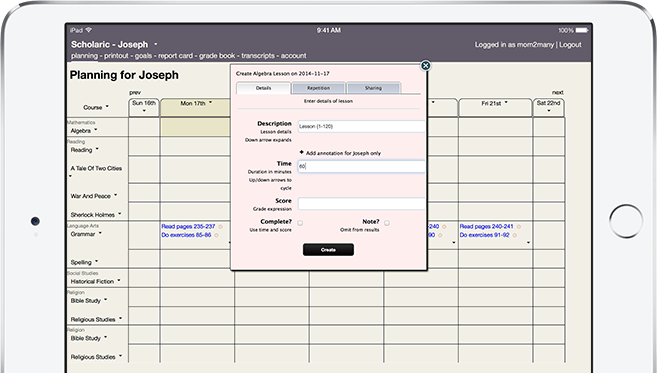Mark status circle beside Read pages 240-241
This screenshot has height=373, width=657.
click(519, 227)
